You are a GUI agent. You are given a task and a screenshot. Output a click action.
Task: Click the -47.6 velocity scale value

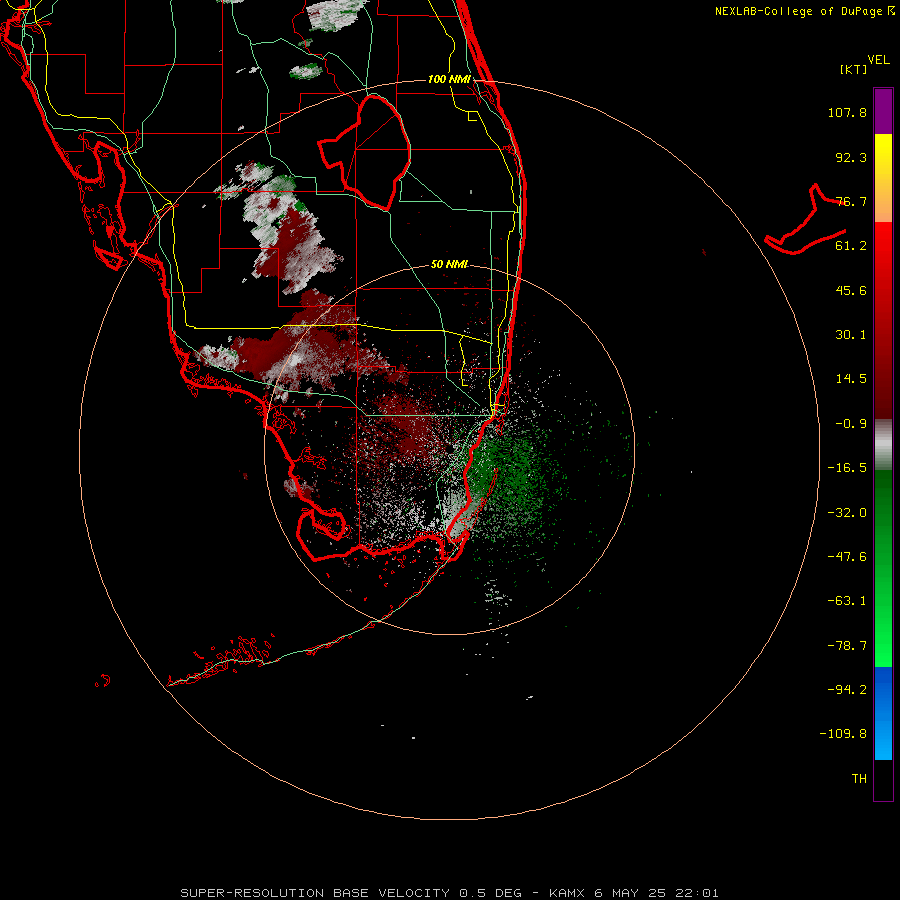coord(847,557)
